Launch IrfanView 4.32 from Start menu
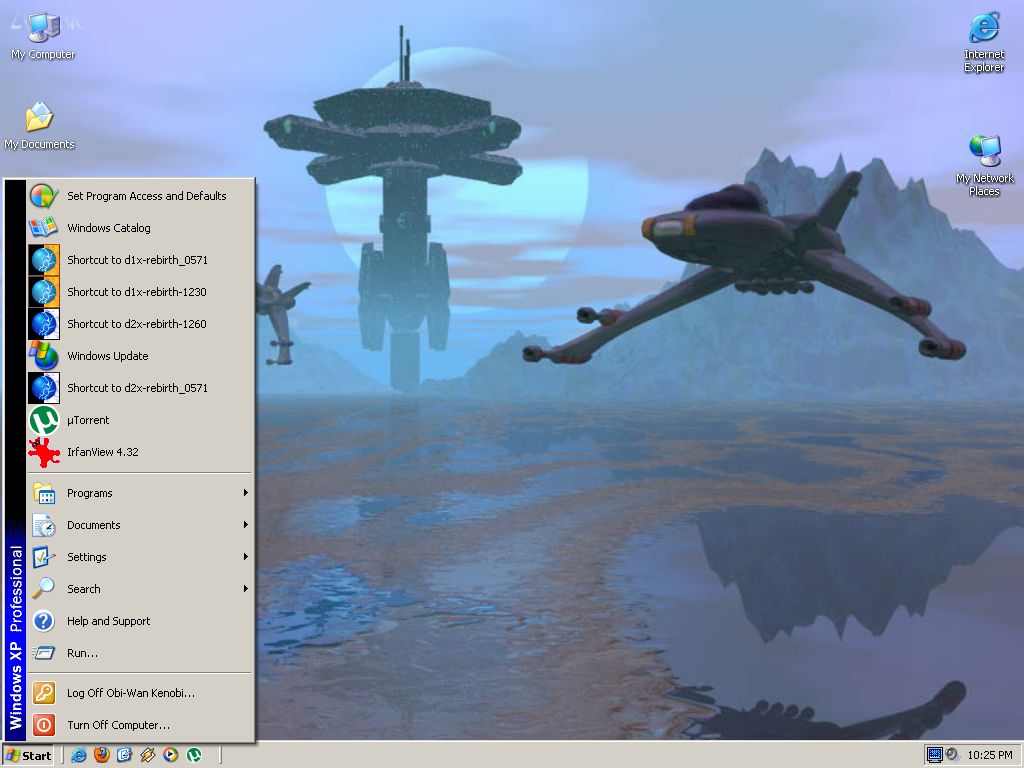This screenshot has width=1024, height=768. pos(102,452)
